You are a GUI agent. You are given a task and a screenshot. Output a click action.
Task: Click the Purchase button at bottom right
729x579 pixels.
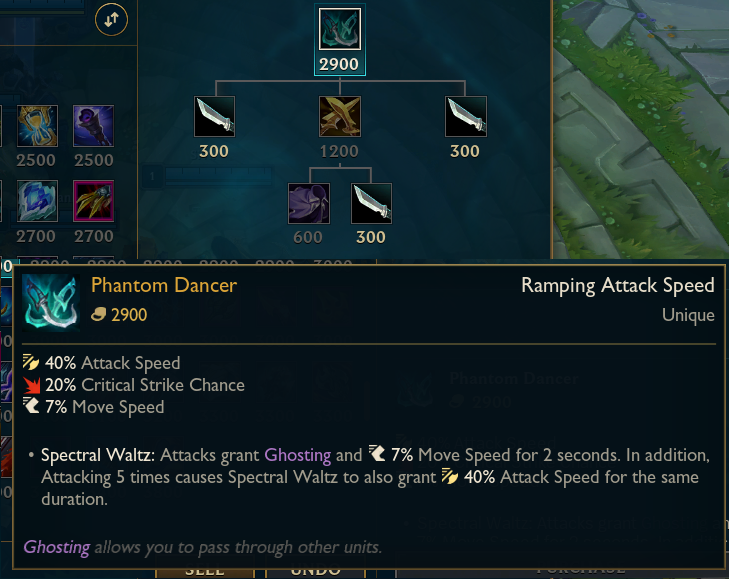point(580,572)
